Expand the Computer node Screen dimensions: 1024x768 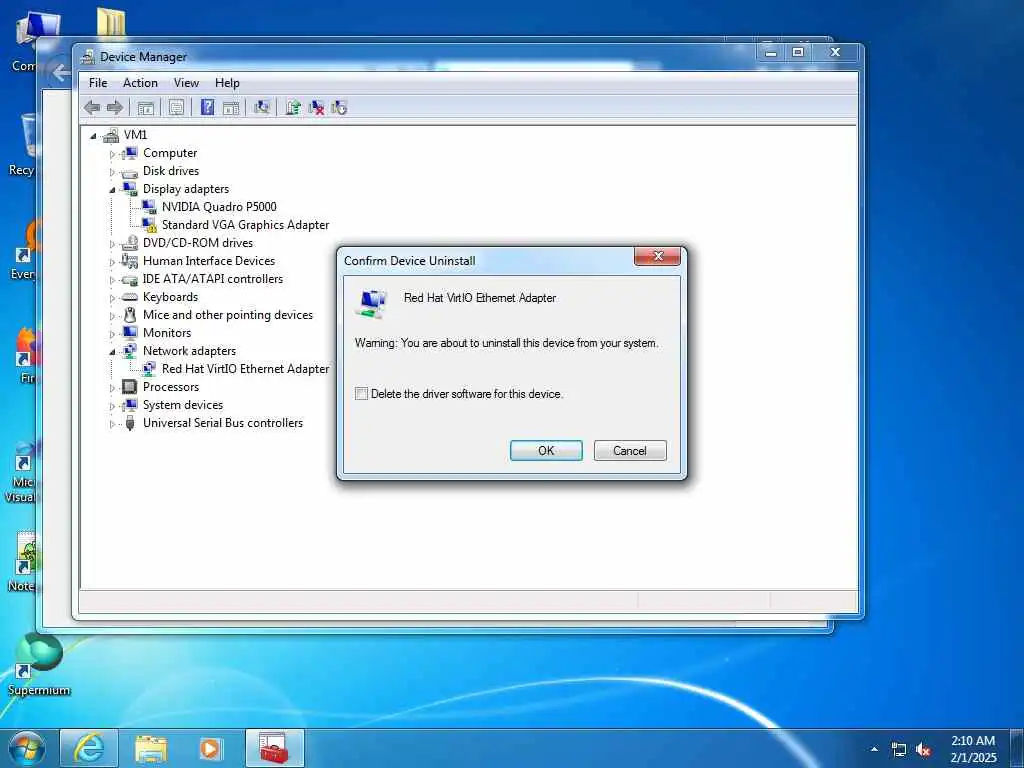point(112,154)
